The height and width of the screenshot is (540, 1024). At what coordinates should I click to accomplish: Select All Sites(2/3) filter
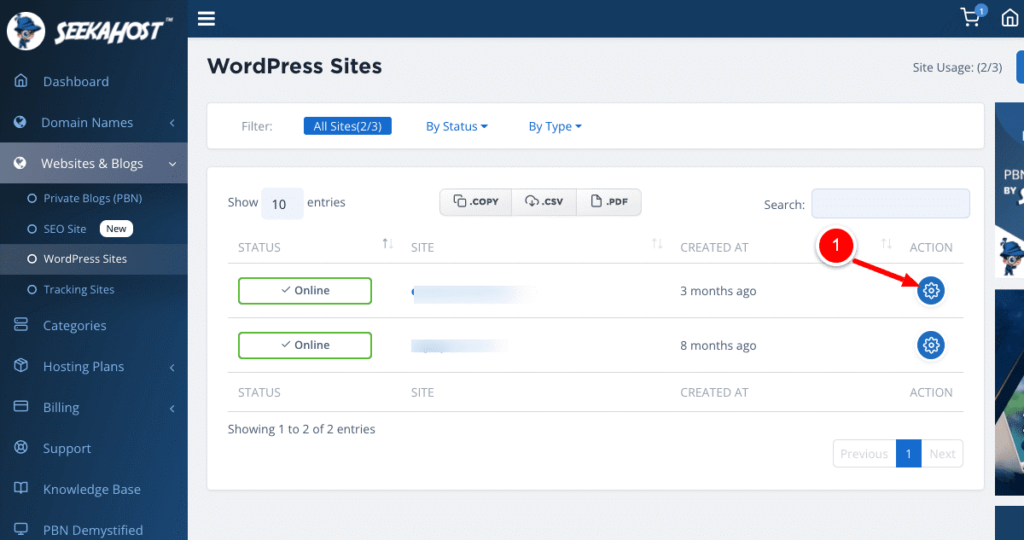pos(348,127)
